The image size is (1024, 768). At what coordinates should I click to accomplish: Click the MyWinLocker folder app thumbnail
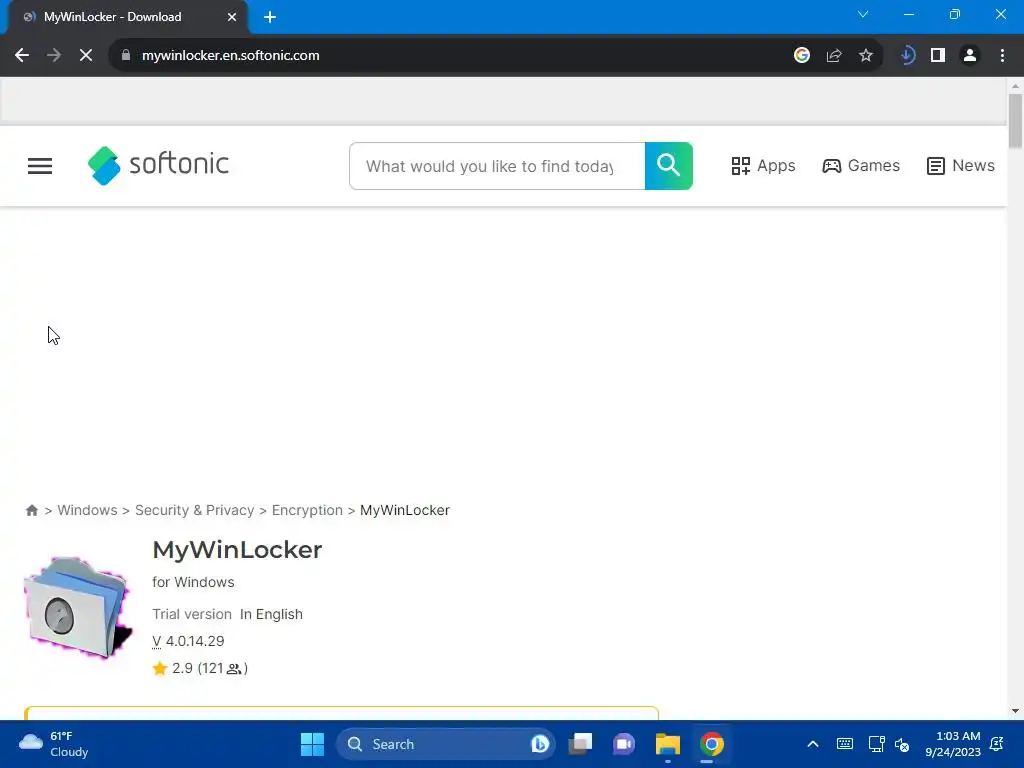[78, 607]
